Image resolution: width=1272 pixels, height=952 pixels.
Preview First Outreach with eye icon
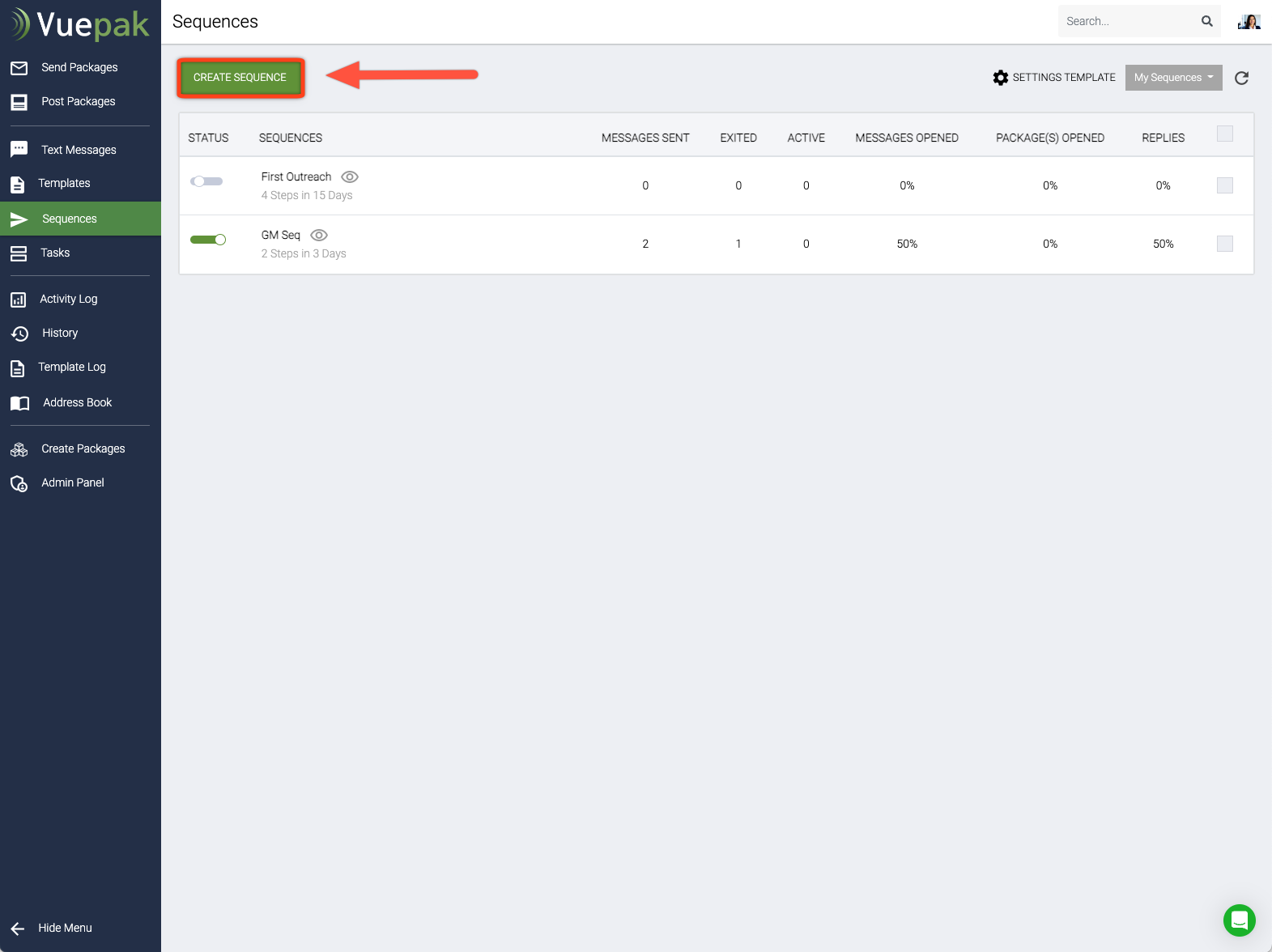350,176
